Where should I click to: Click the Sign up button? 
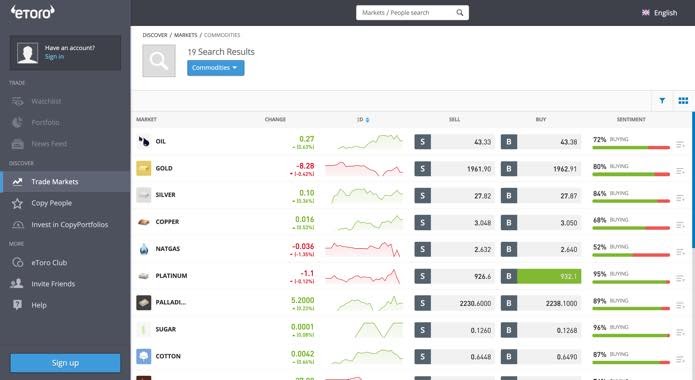[65, 363]
